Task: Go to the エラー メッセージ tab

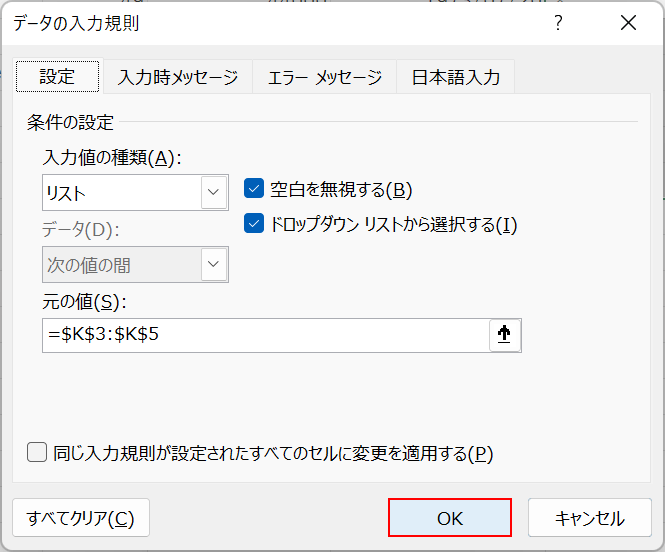Action: pyautogui.click(x=324, y=77)
